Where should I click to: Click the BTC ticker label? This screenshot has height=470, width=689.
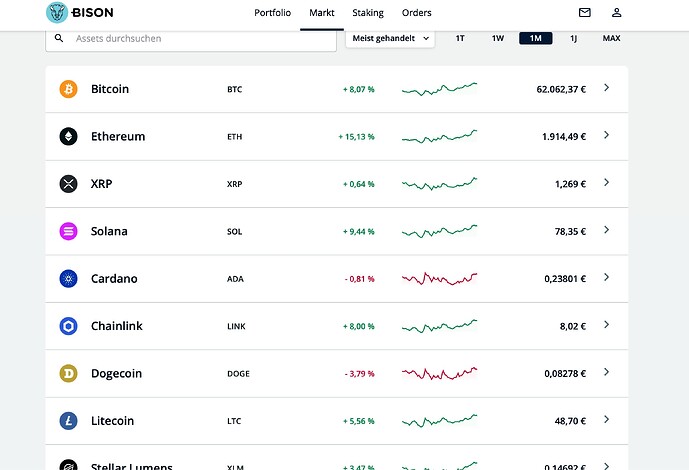coord(235,89)
